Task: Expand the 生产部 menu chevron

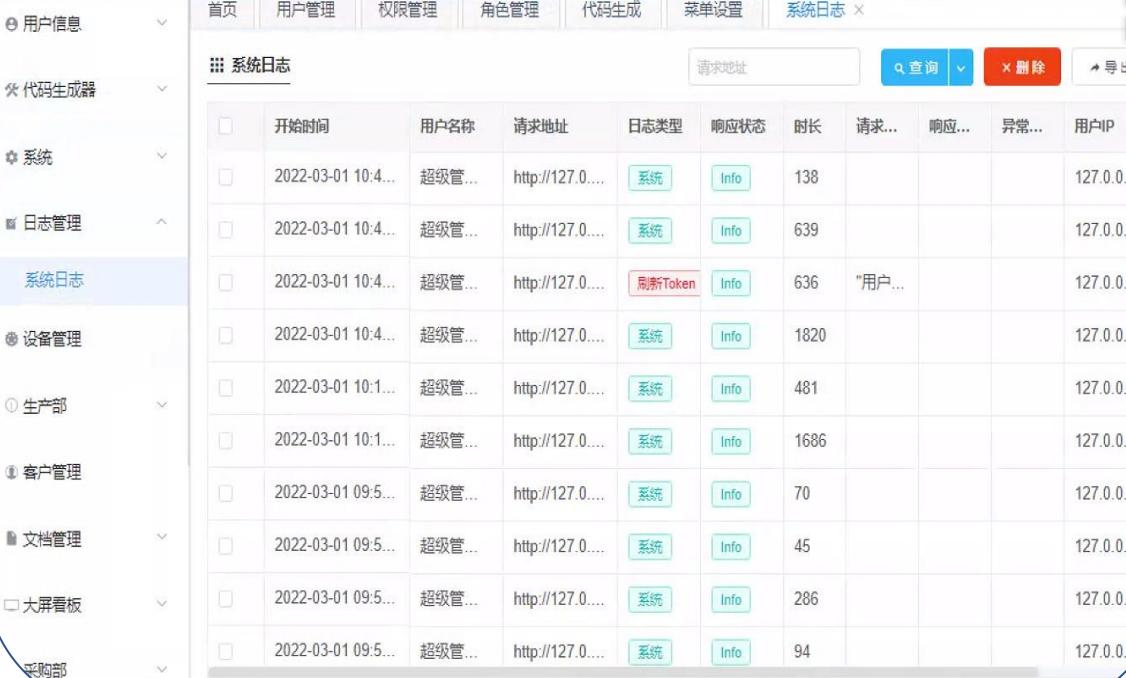Action: coord(162,405)
